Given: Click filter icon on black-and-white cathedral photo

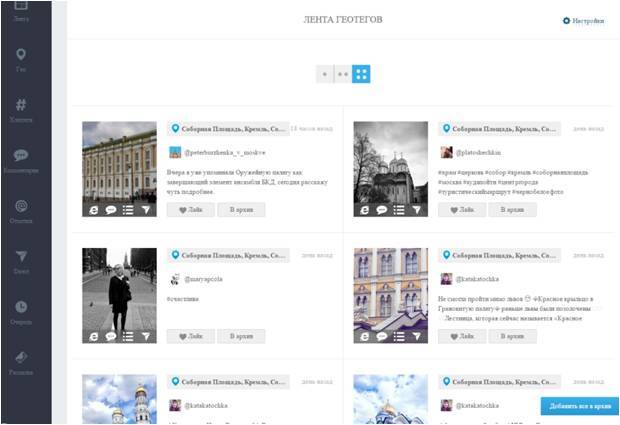Looking at the screenshot, I should coord(418,210).
